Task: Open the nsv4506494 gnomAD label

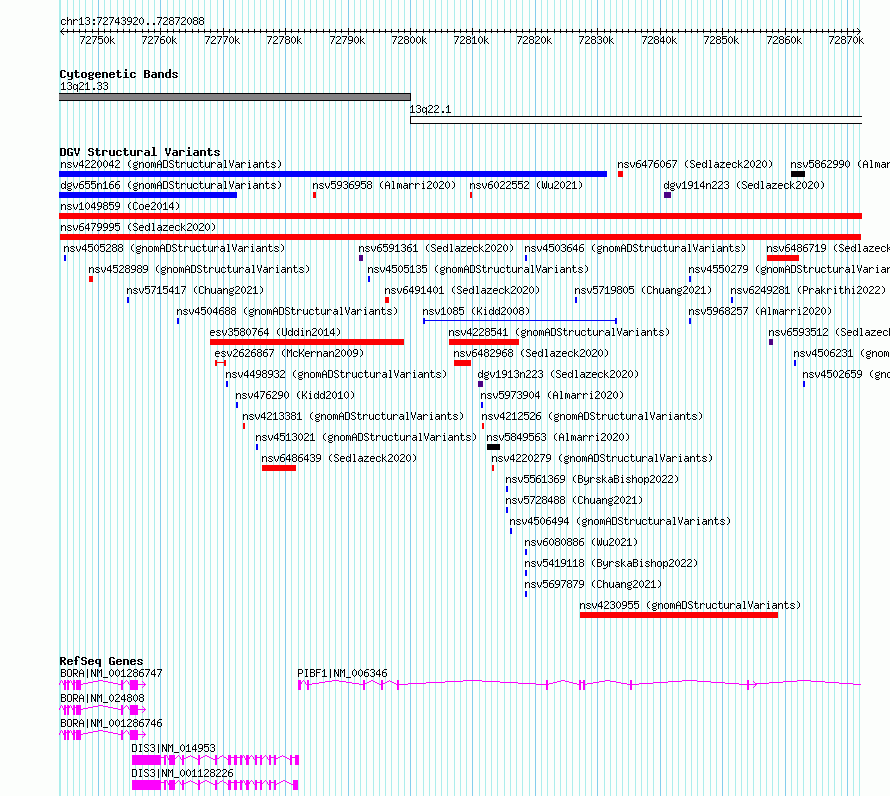Action: 620,521
